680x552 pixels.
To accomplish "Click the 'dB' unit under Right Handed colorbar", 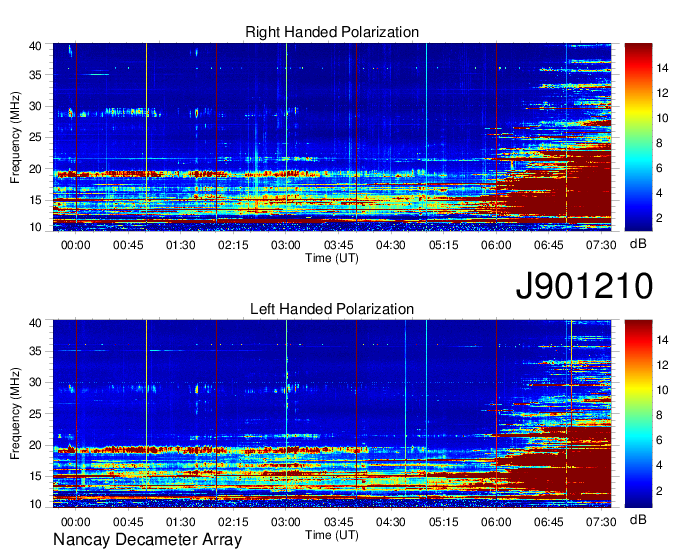I will 638,244.
